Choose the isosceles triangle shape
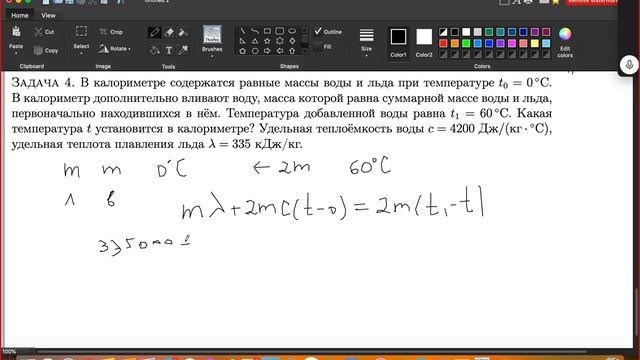Screen dimensions: 640x360 point(255,41)
